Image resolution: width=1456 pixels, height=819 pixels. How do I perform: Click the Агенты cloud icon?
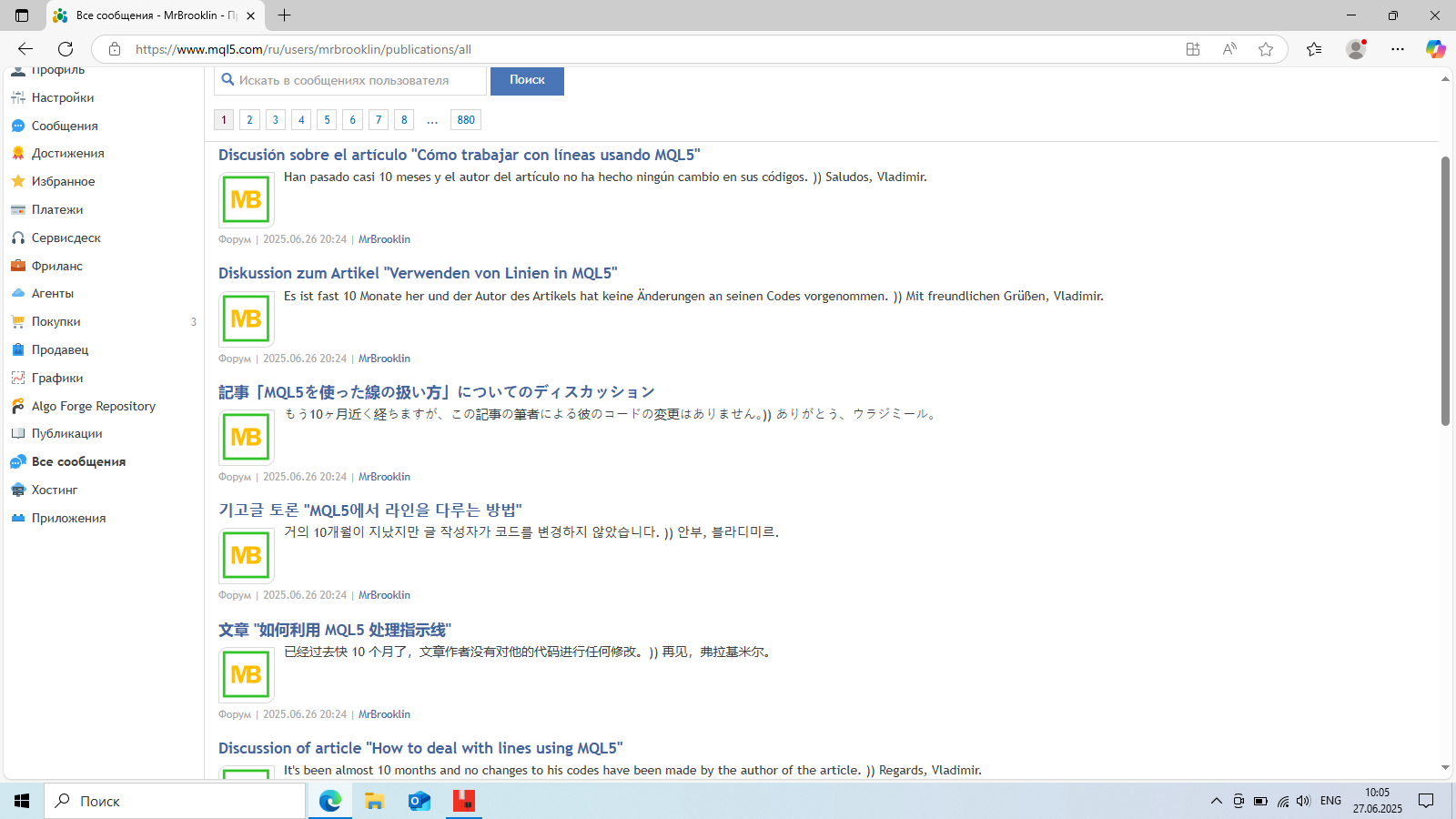18,293
